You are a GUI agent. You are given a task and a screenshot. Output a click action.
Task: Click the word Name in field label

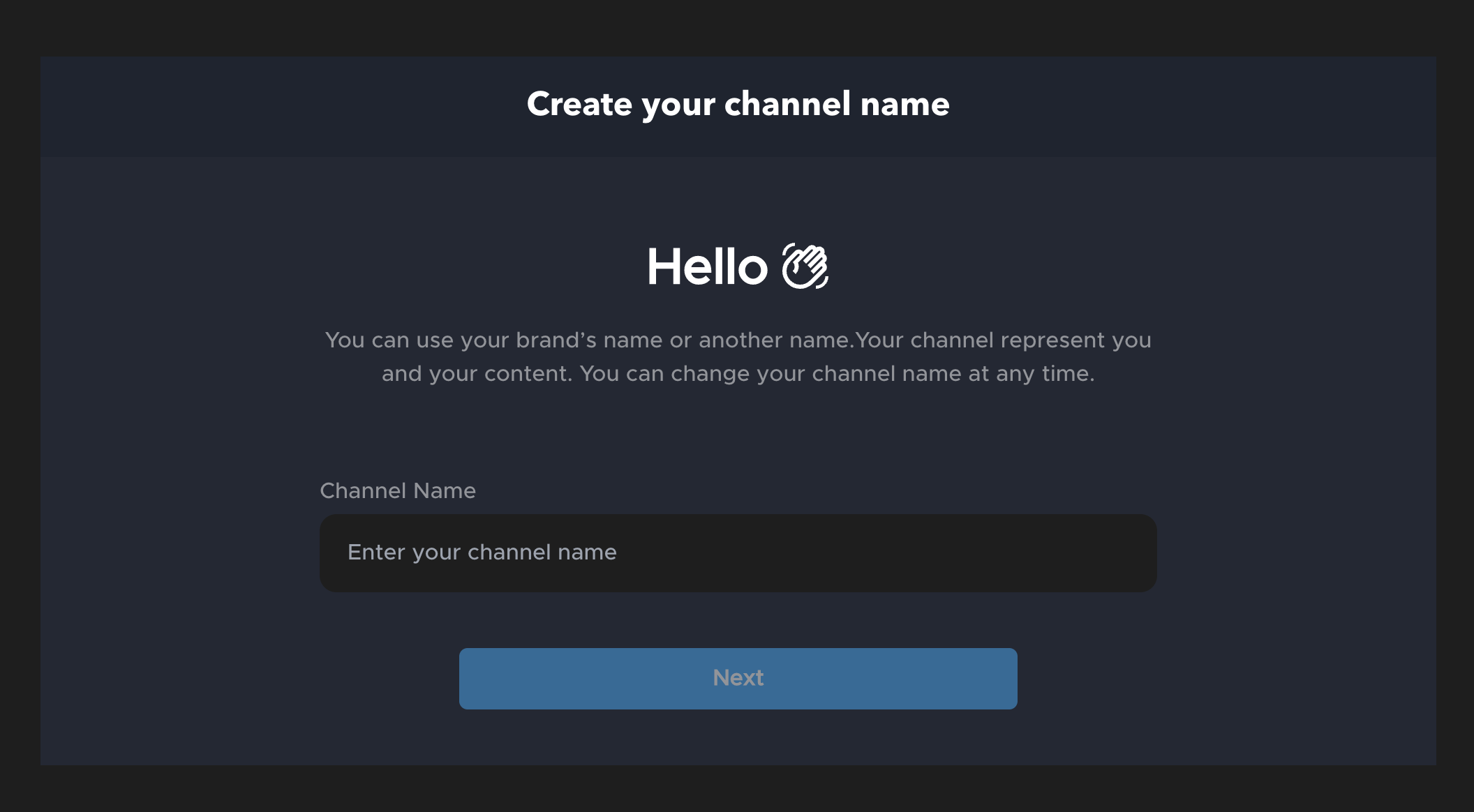pyautogui.click(x=445, y=490)
